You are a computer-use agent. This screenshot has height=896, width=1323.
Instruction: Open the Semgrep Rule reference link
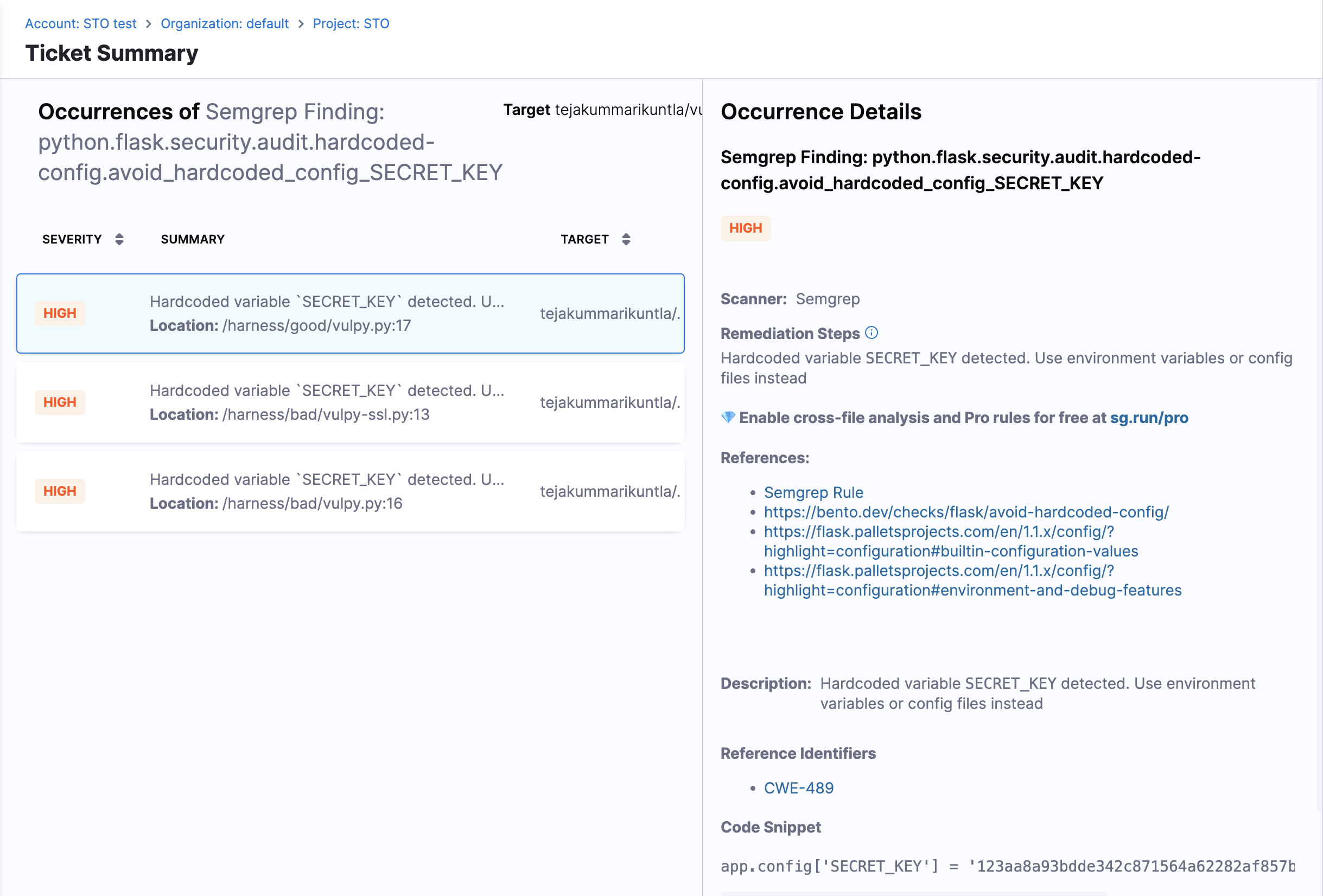813,492
